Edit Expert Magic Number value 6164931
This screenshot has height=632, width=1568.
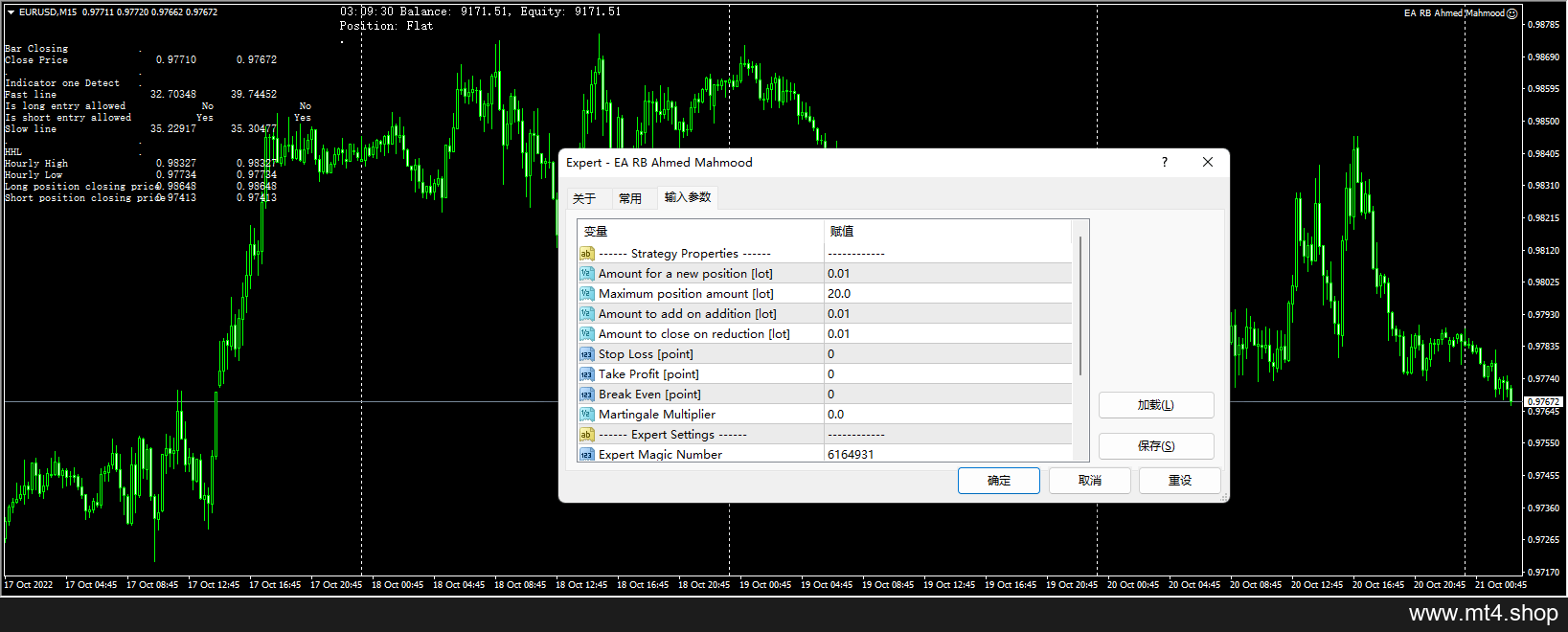(x=947, y=454)
